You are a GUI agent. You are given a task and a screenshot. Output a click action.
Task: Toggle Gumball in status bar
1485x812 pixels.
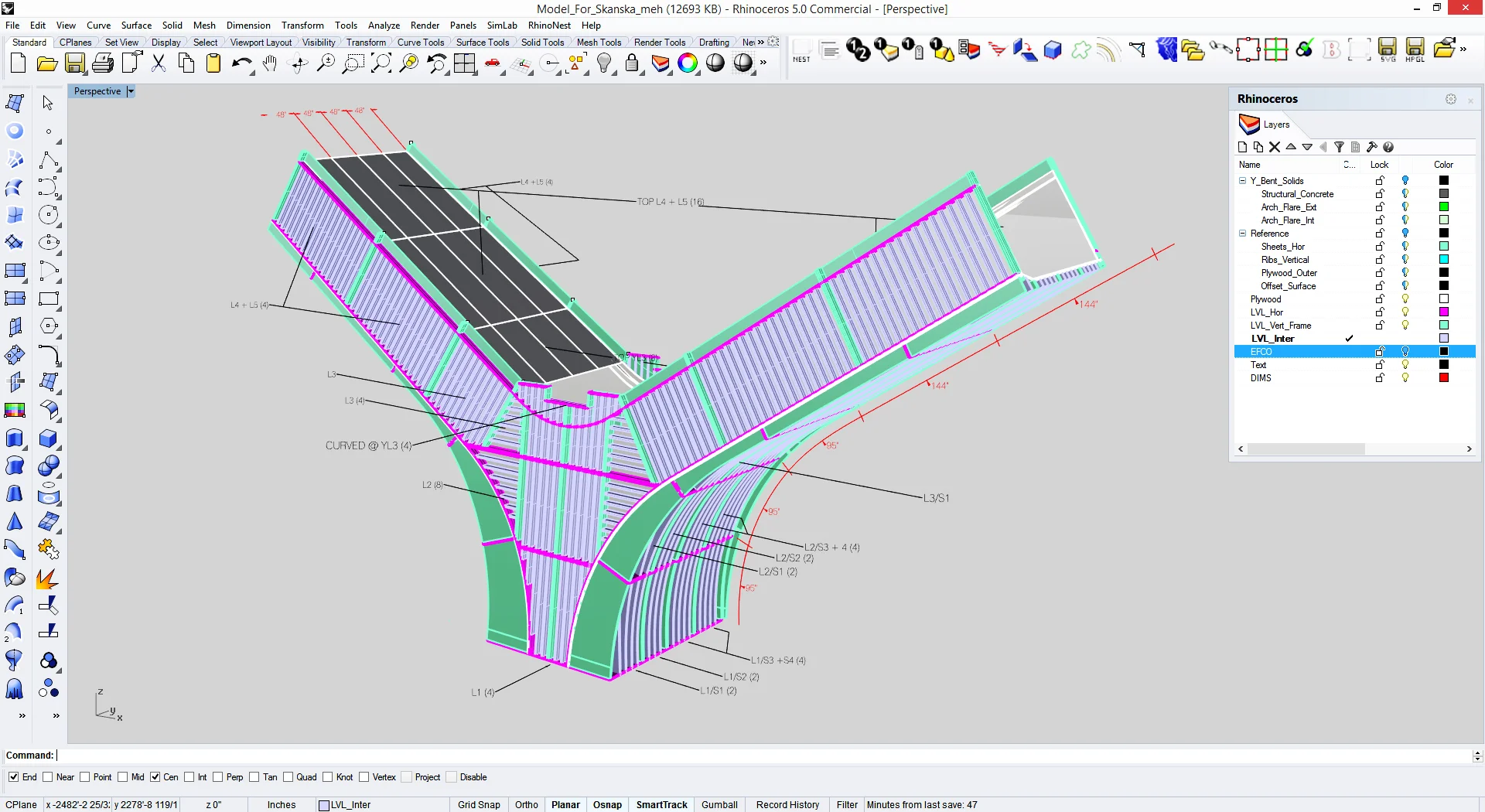(719, 805)
